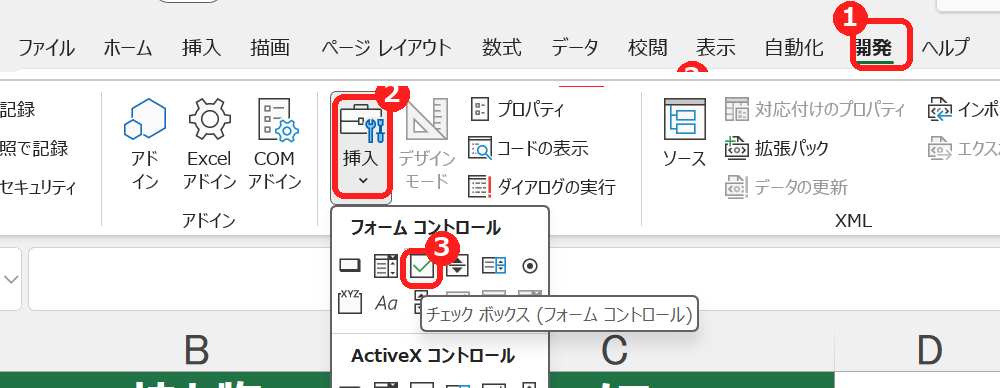Insert an option button form control
The height and width of the screenshot is (388, 1000).
530,266
